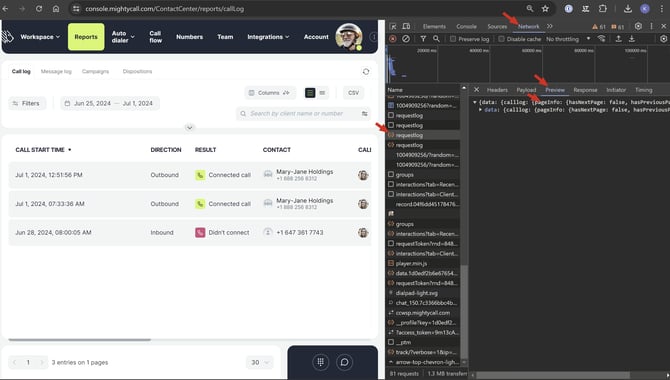Sort by Call Start Time column

43,150
